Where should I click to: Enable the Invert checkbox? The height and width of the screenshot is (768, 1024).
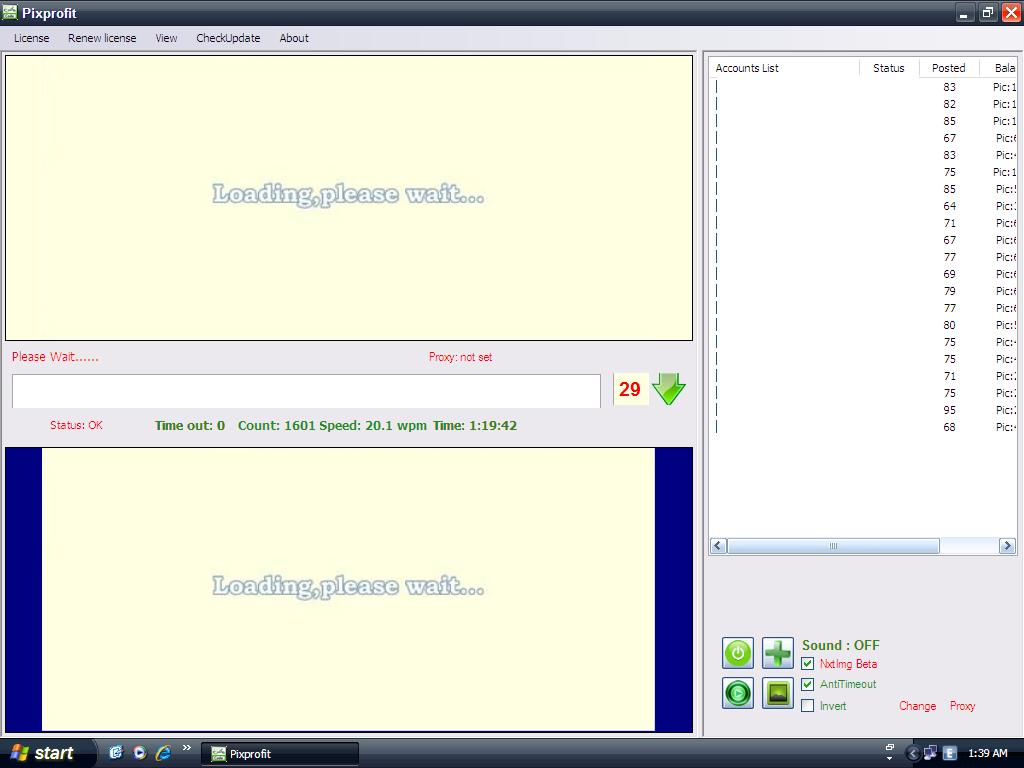tap(808, 705)
